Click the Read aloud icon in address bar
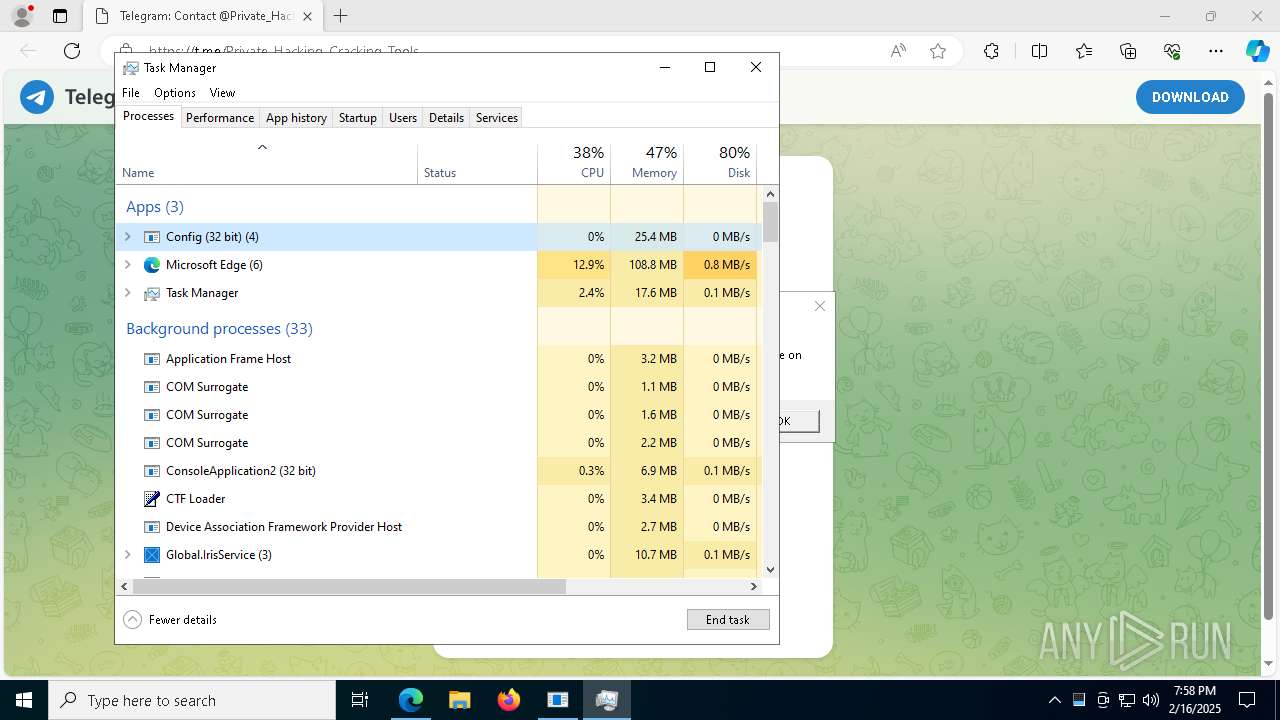This screenshot has width=1280, height=720. pos(898,51)
